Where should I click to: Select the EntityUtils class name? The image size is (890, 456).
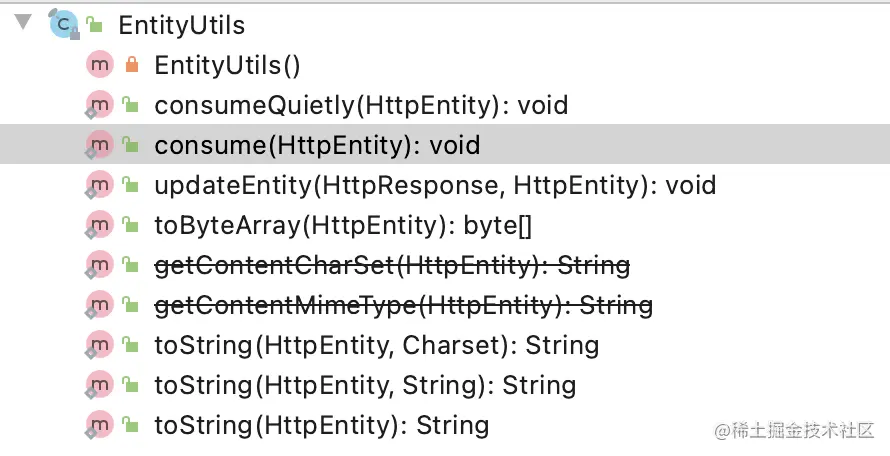(x=182, y=25)
